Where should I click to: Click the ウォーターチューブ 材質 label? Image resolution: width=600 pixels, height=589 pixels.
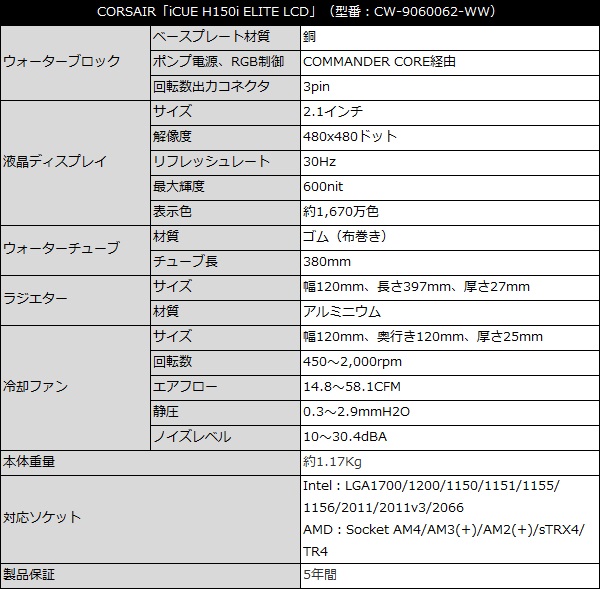point(166,236)
